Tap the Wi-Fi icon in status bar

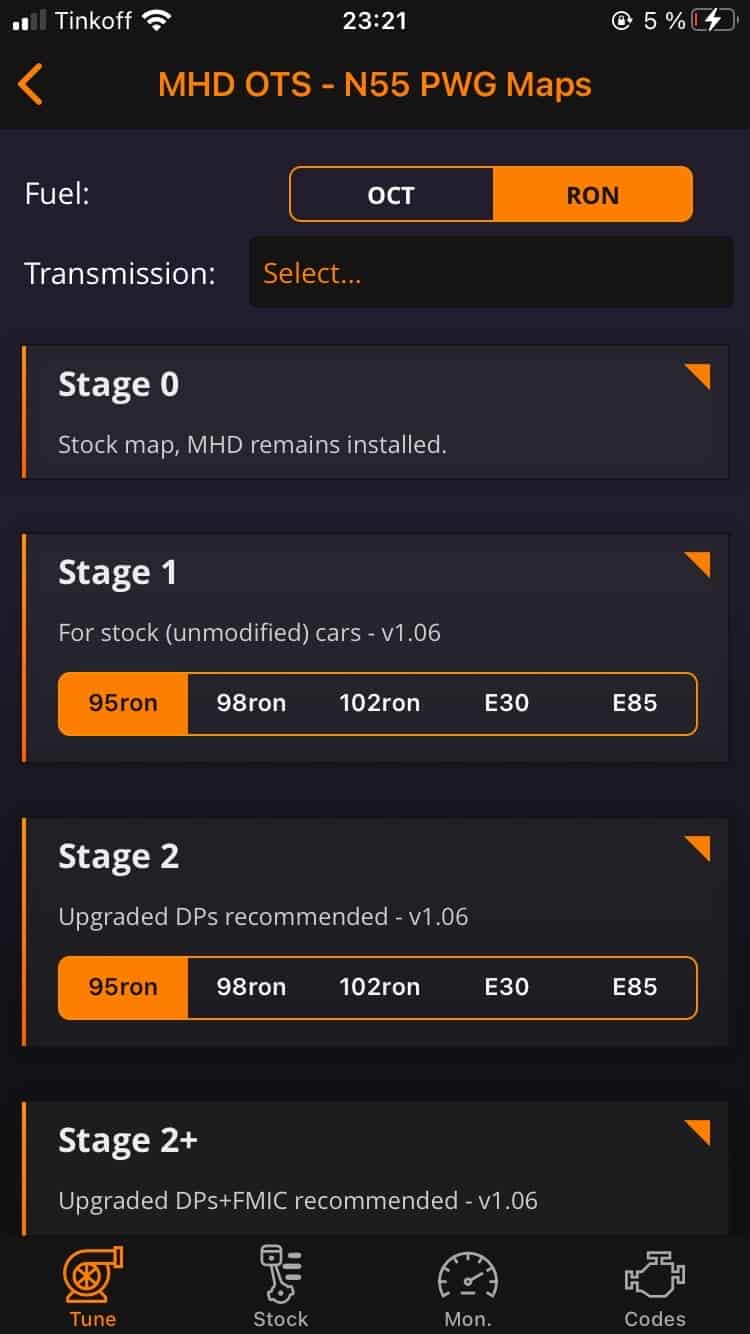156,20
